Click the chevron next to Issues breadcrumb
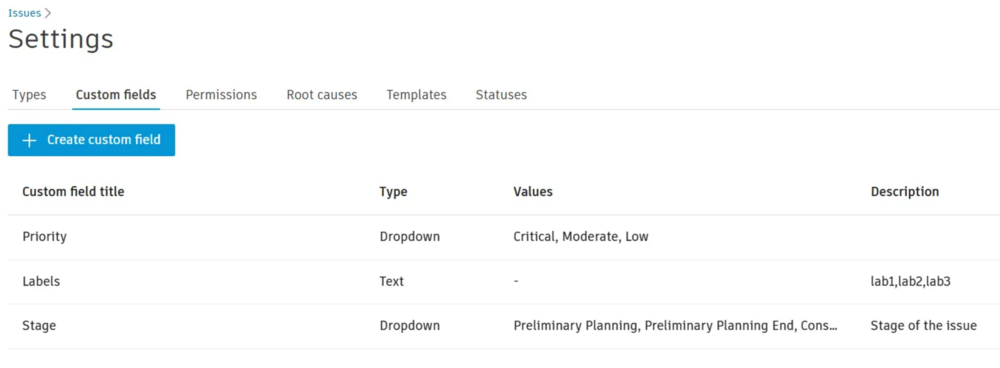1000x368 pixels. tap(48, 13)
